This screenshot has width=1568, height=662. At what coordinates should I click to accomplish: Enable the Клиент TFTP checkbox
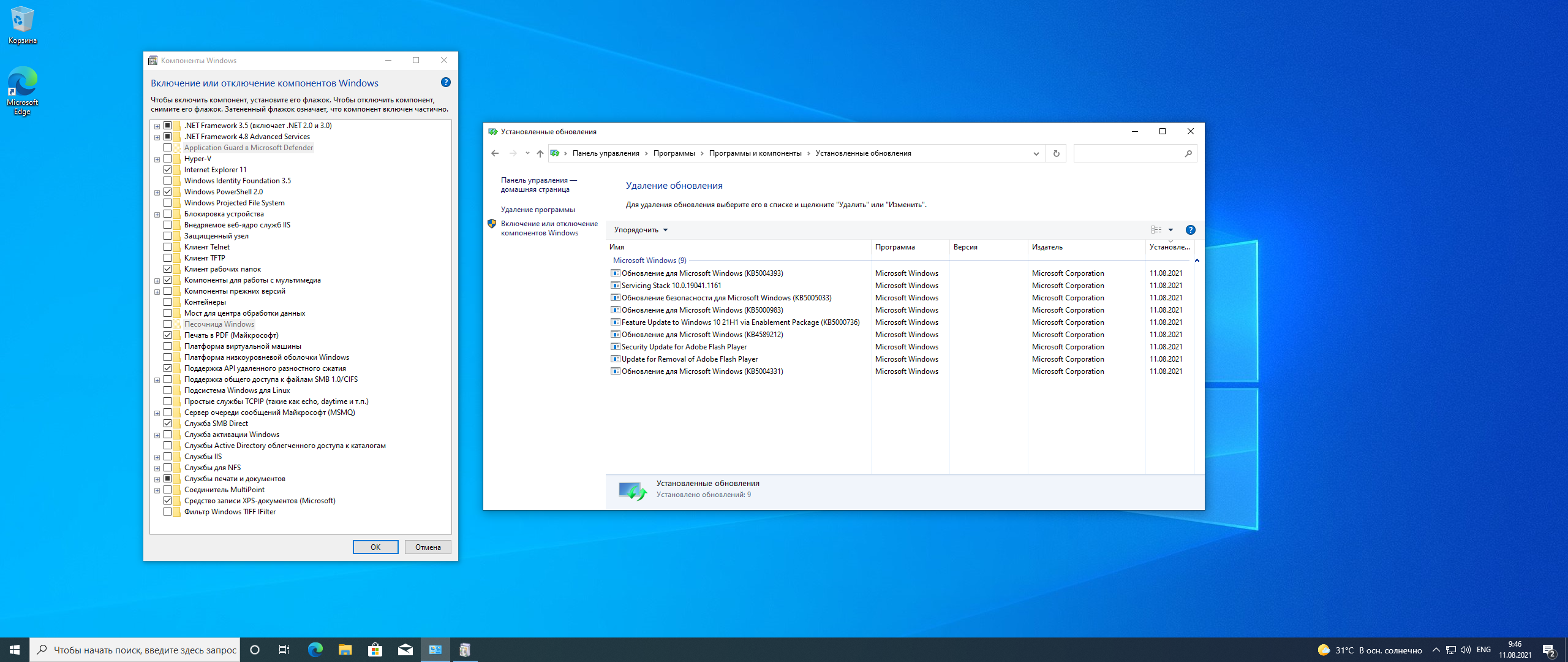click(167, 258)
